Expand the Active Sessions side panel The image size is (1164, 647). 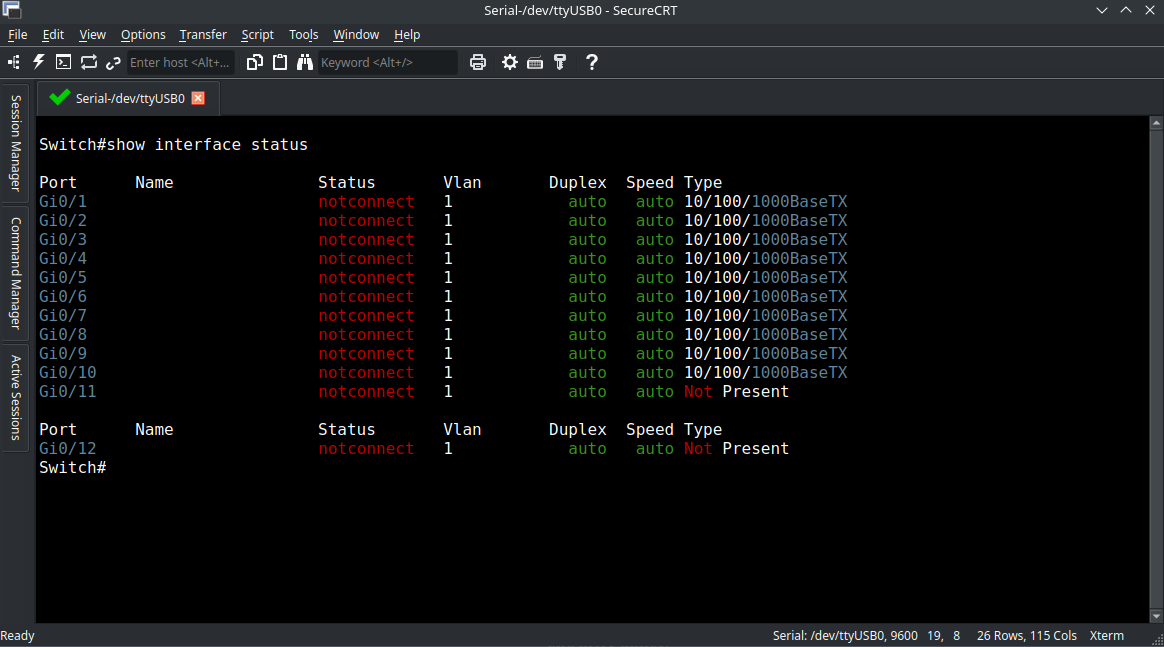(x=15, y=398)
